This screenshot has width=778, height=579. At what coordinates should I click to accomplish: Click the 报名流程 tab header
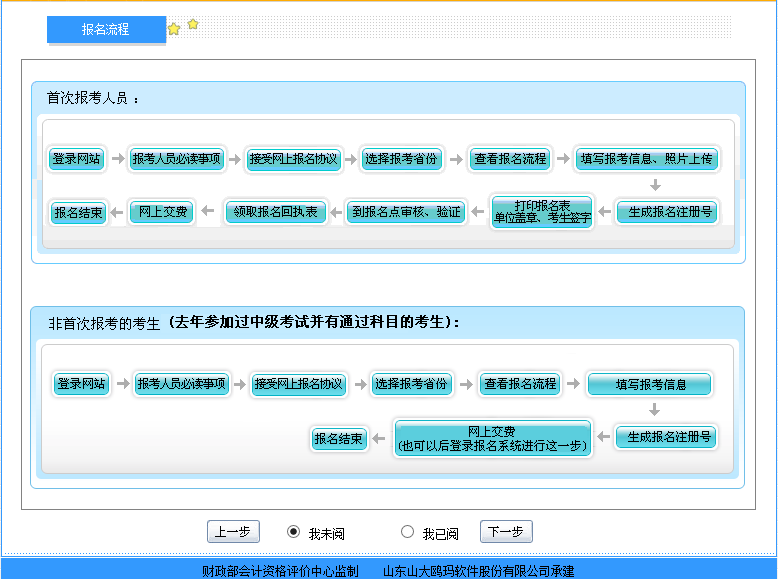[x=106, y=30]
